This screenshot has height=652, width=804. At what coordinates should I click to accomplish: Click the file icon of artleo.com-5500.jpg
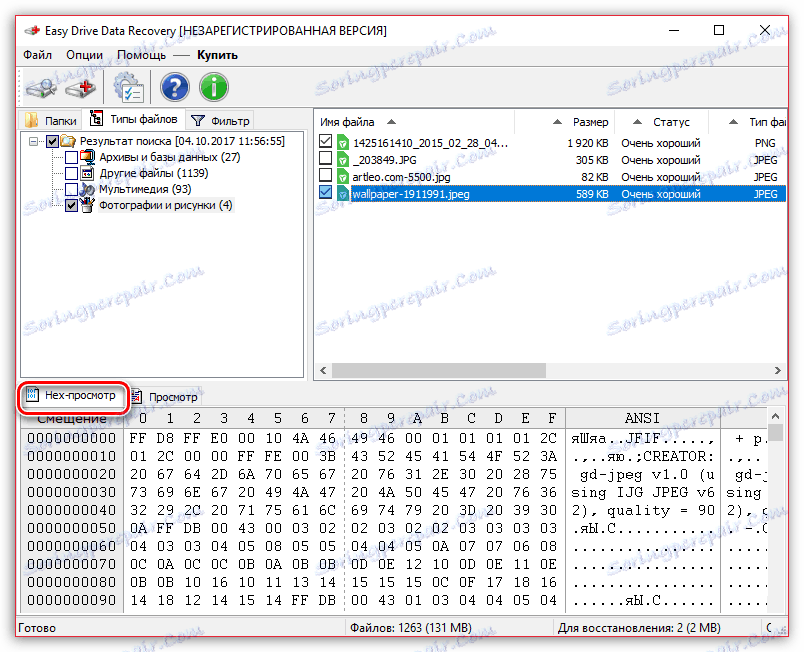click(343, 177)
